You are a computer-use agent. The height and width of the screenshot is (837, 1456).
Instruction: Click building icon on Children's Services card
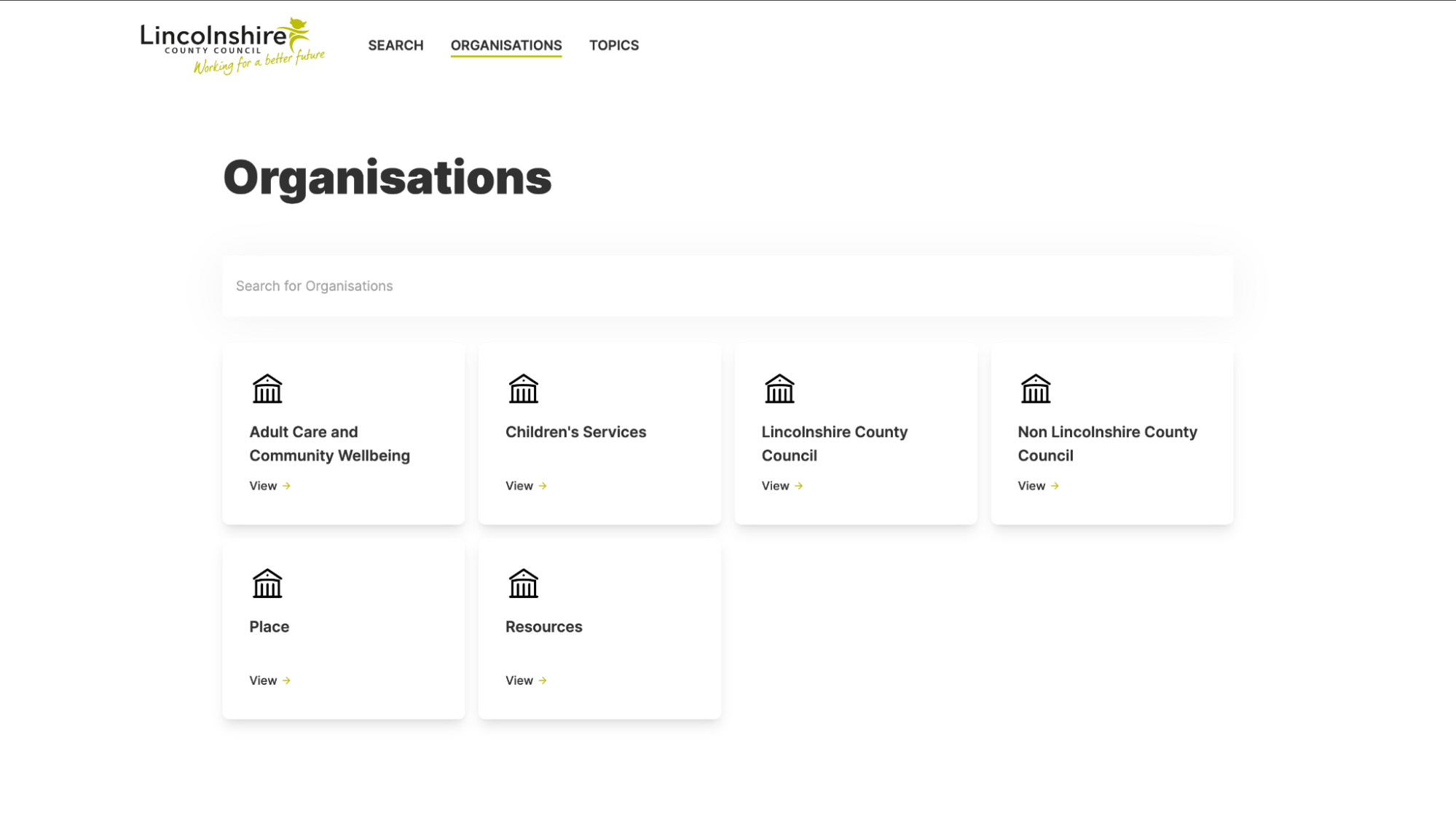[x=523, y=389]
